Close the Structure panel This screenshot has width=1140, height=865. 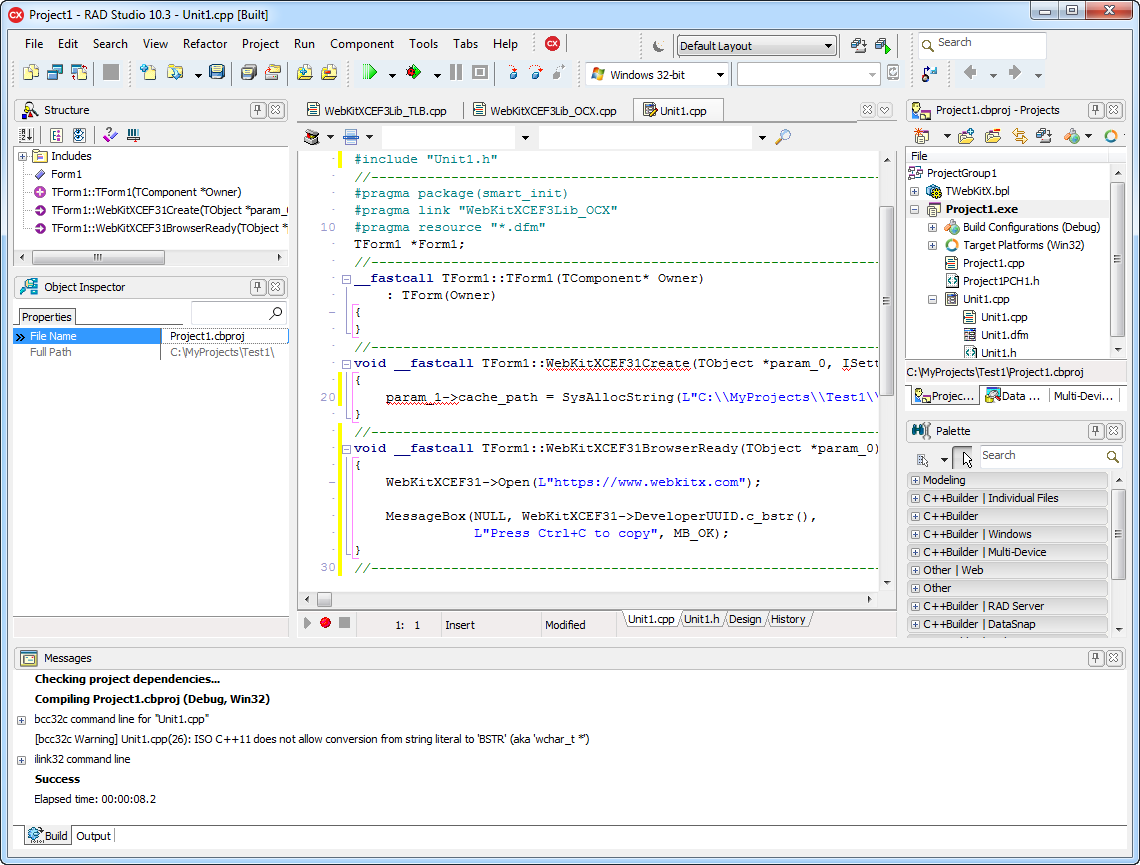[276, 110]
